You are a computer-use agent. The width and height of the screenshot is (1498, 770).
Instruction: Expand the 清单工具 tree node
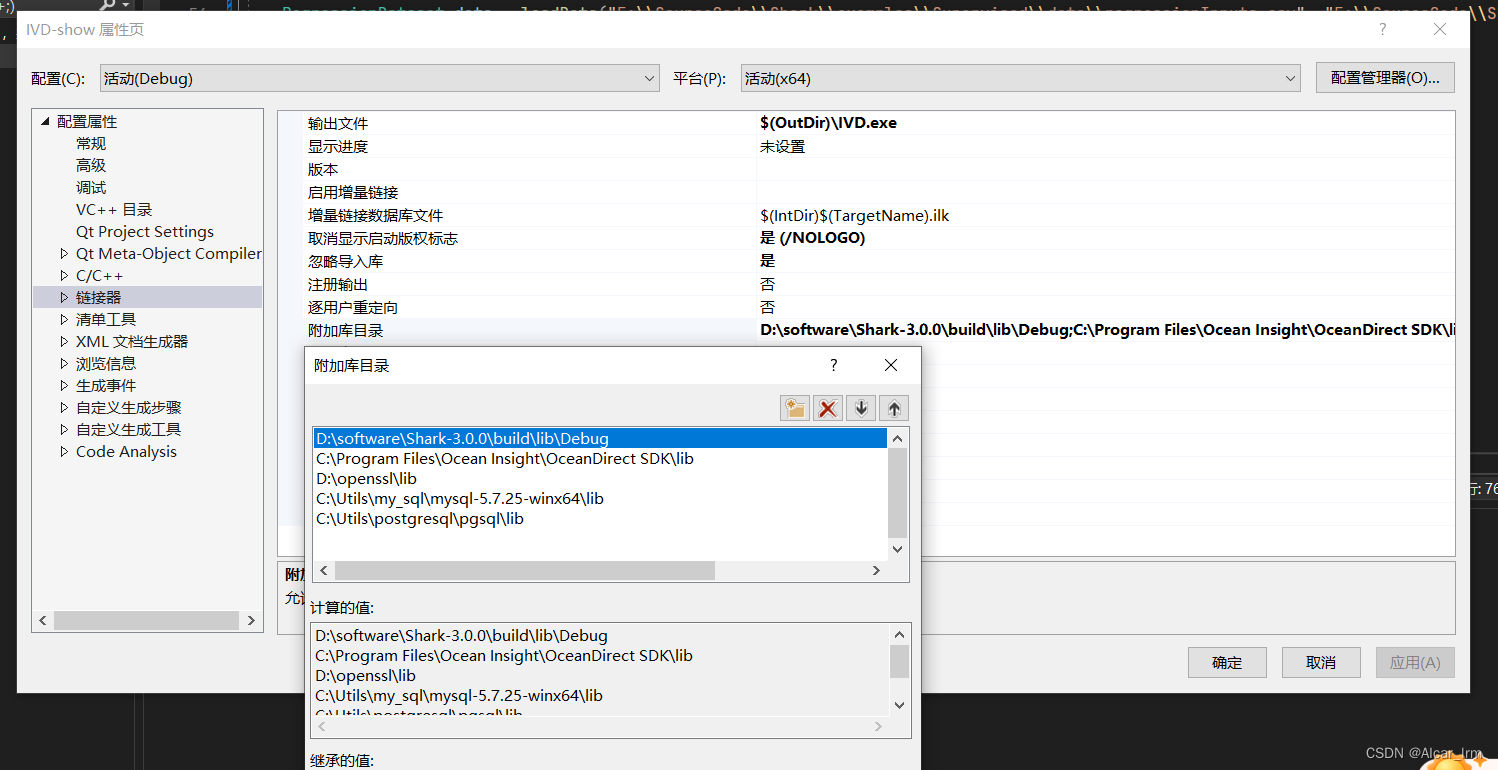pos(65,319)
